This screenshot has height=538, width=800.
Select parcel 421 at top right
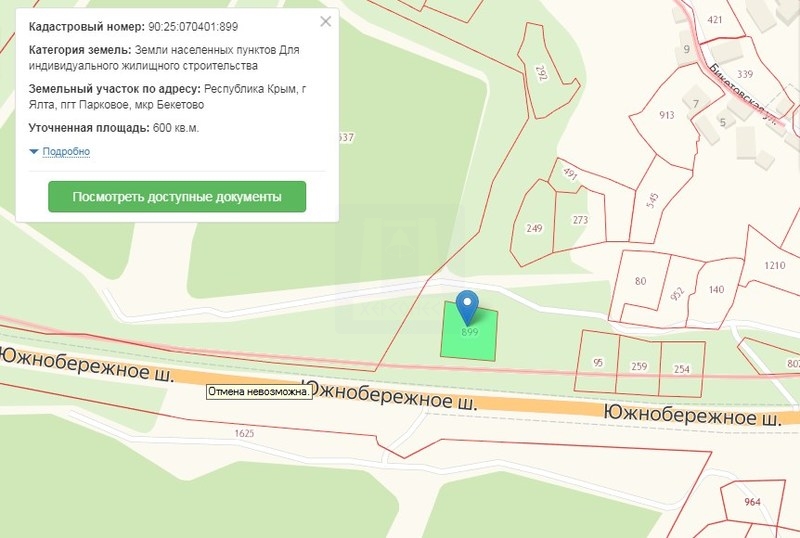715,20
